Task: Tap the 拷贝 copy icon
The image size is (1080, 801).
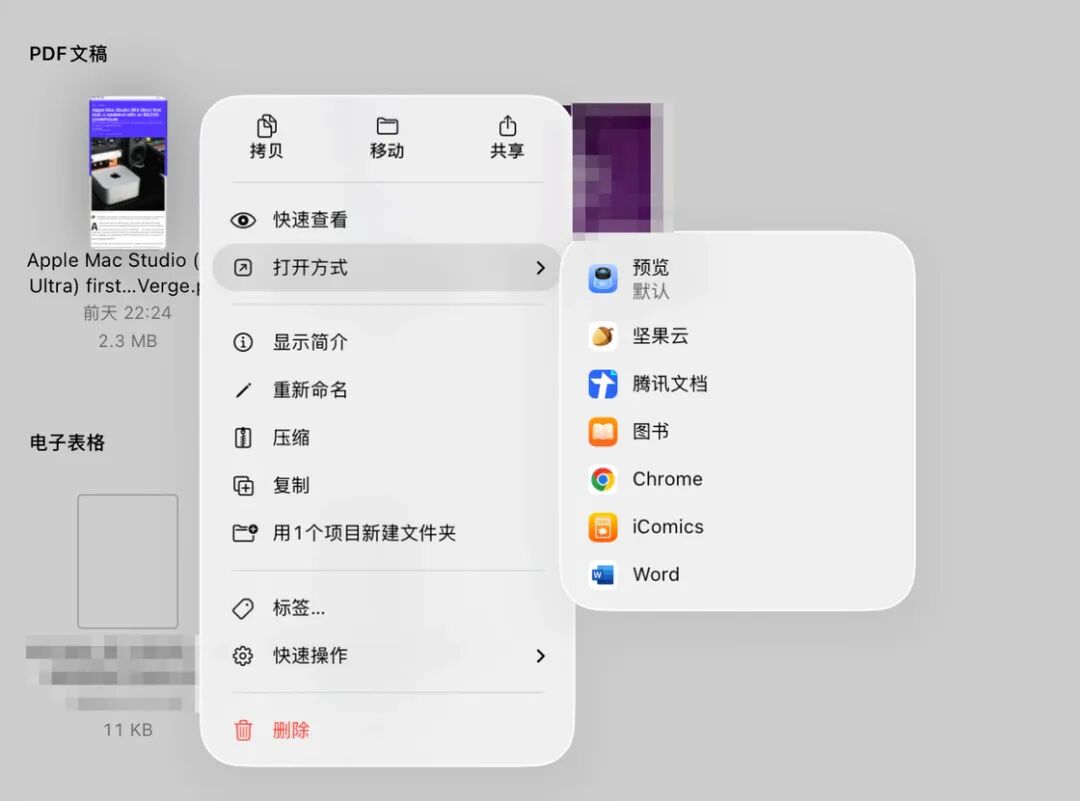Action: [267, 126]
